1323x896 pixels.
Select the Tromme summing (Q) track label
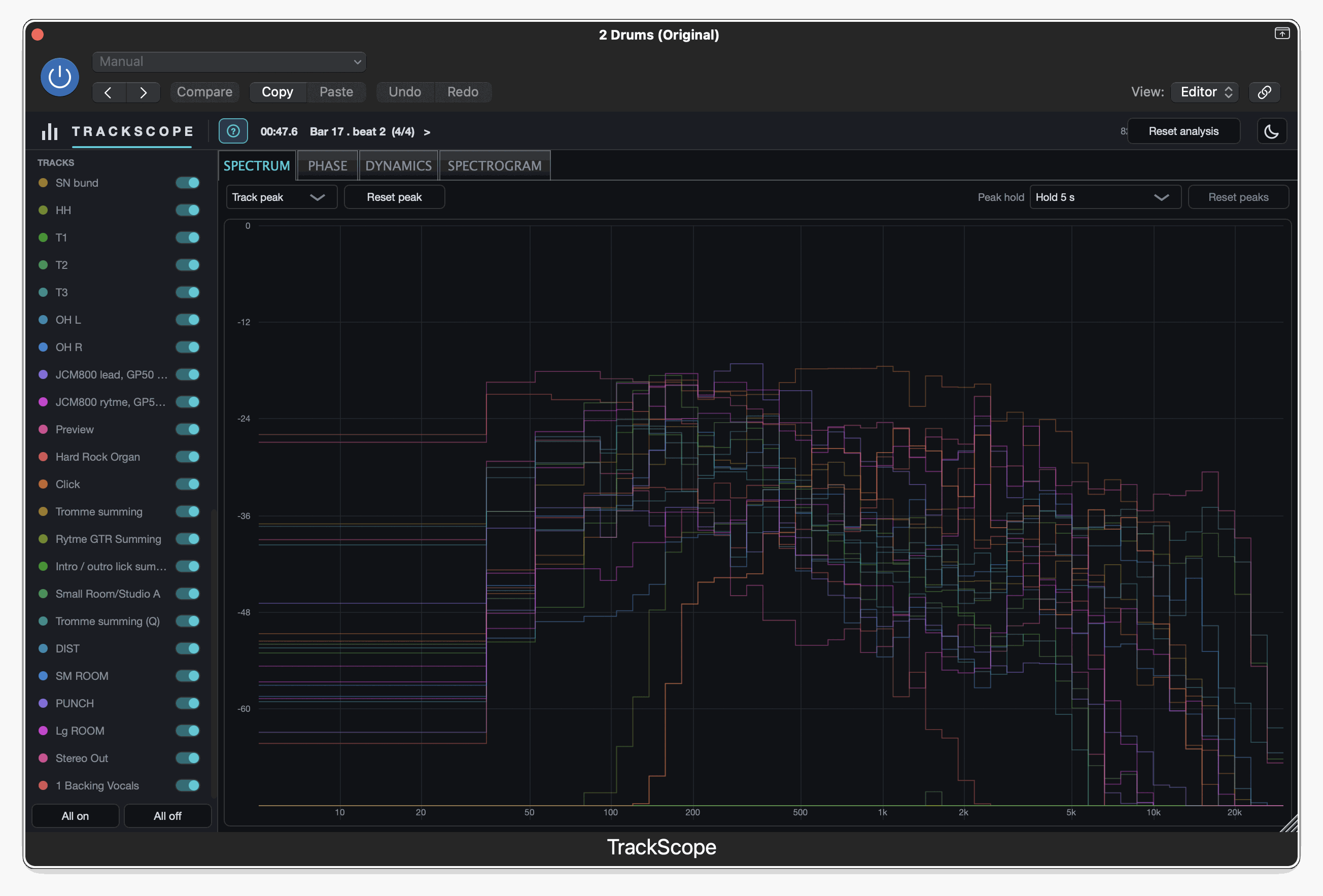[108, 622]
